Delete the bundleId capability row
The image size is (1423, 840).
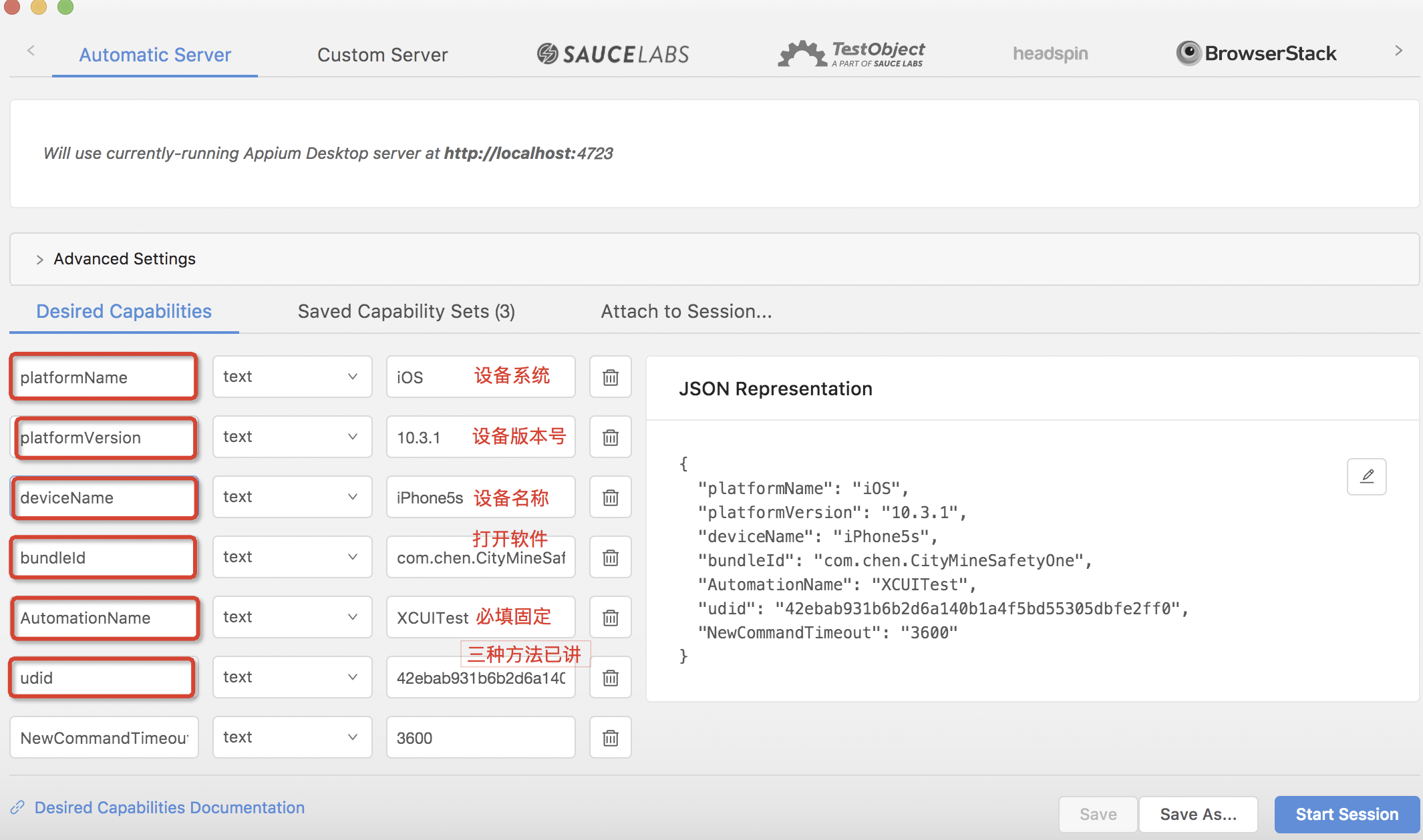tap(611, 558)
